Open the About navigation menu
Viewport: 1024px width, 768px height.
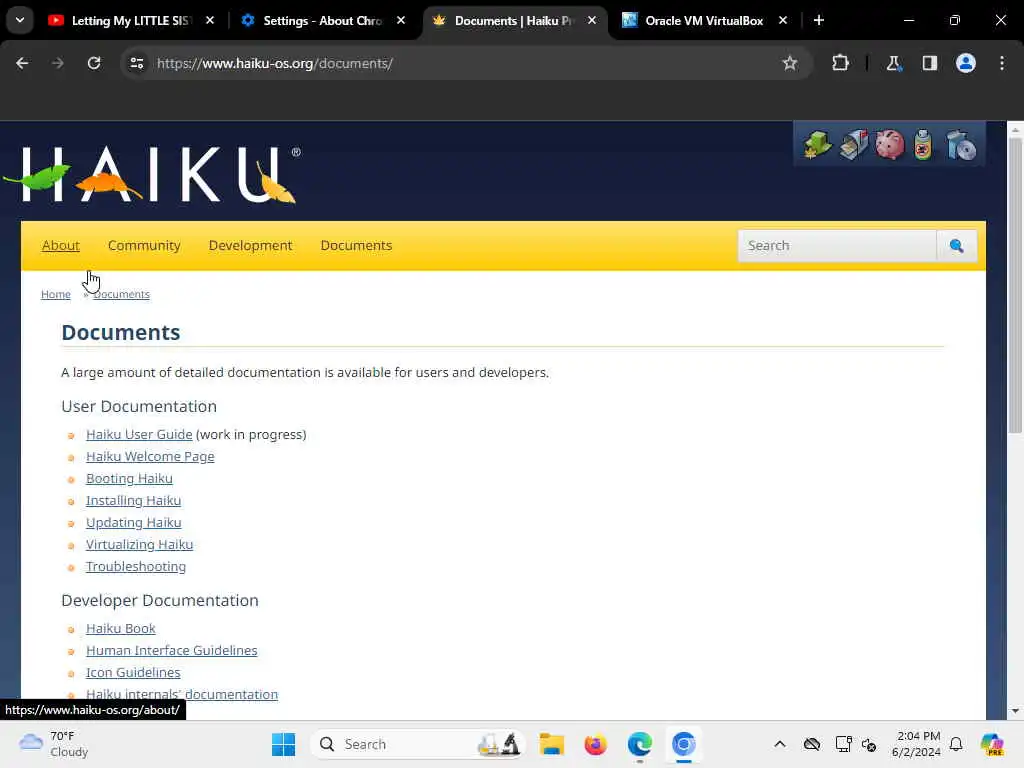(x=61, y=246)
